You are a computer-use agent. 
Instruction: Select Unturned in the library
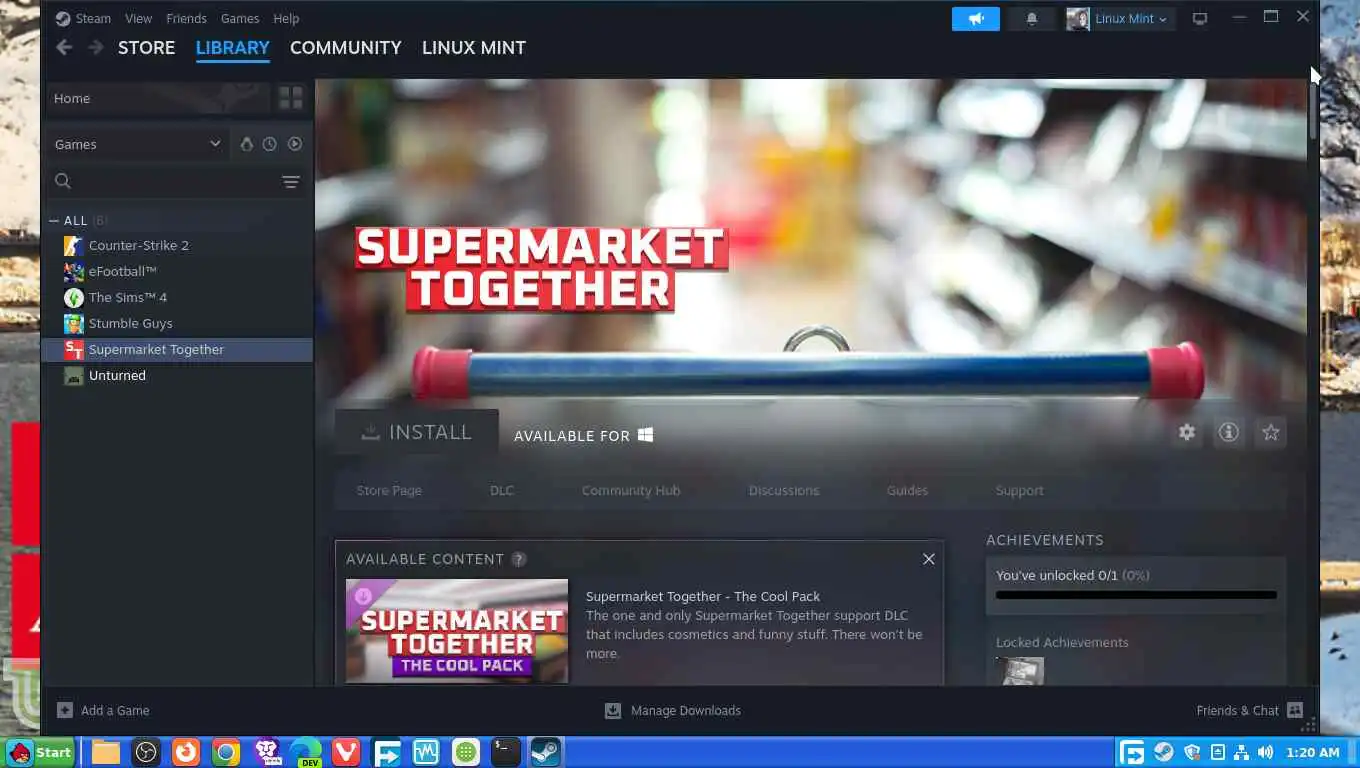point(177,375)
